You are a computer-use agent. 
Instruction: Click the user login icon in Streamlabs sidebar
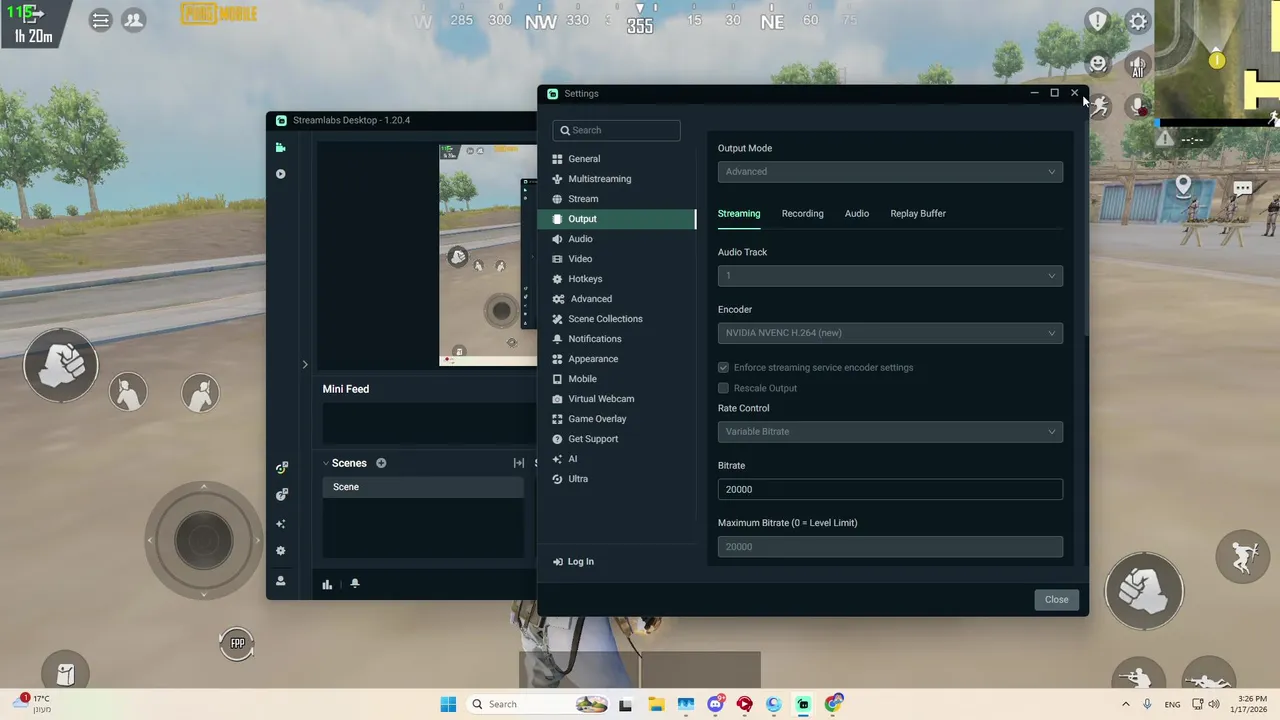point(281,581)
